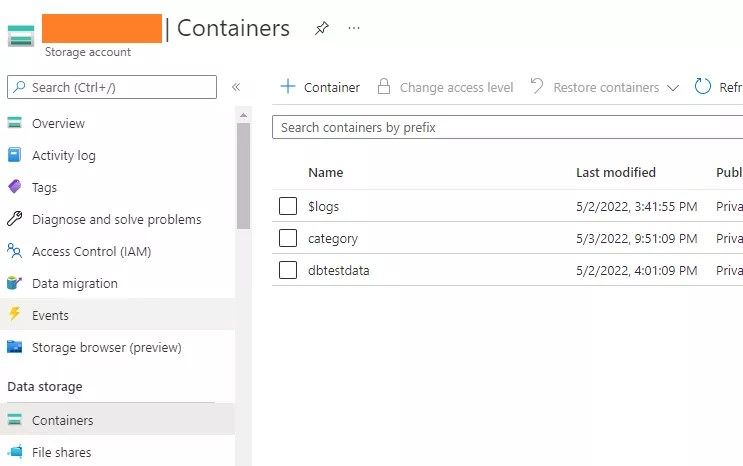Collapse the sidebar with double chevron
743x466 pixels.
coord(236,88)
